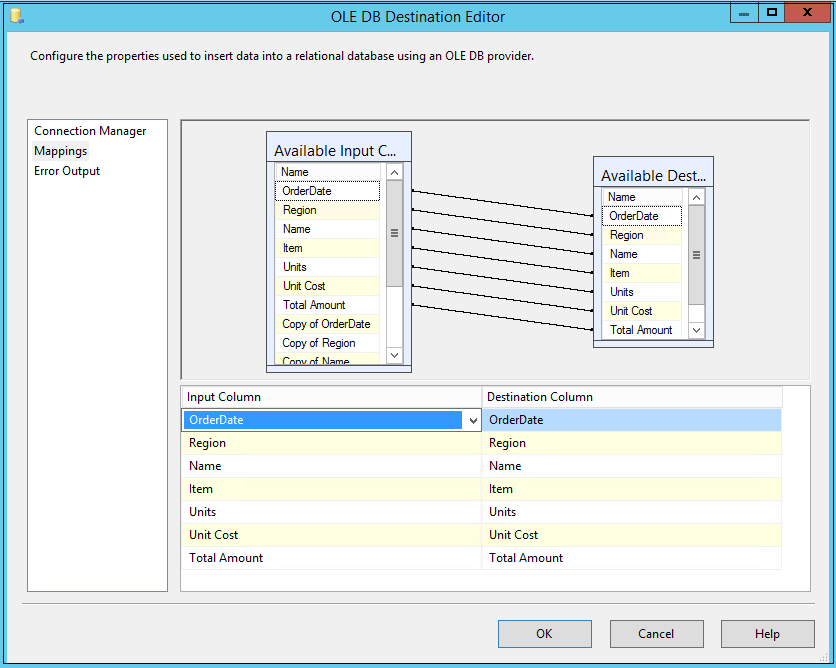Viewport: 836px width, 668px height.
Task: Close the OLE DB Destination Editor window
Action: [808, 13]
